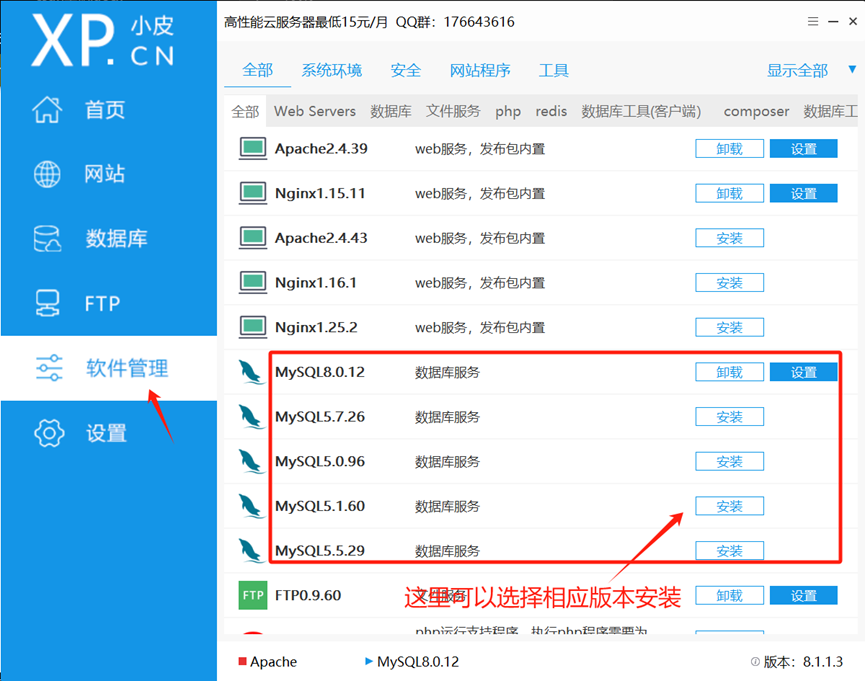This screenshot has height=681, width=865.
Task: Click the MySQL5.5.29 dolphin icon
Action: (251, 551)
